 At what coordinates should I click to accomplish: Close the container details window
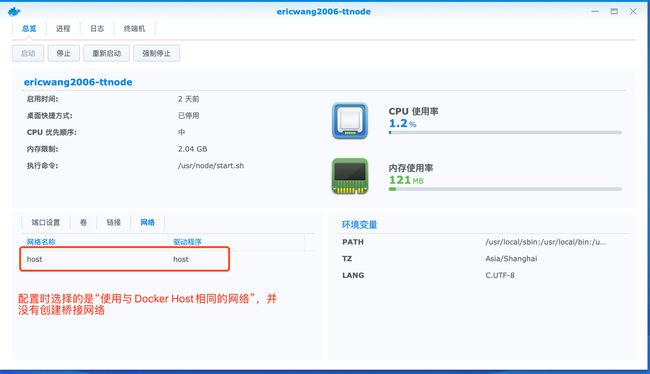click(x=633, y=11)
